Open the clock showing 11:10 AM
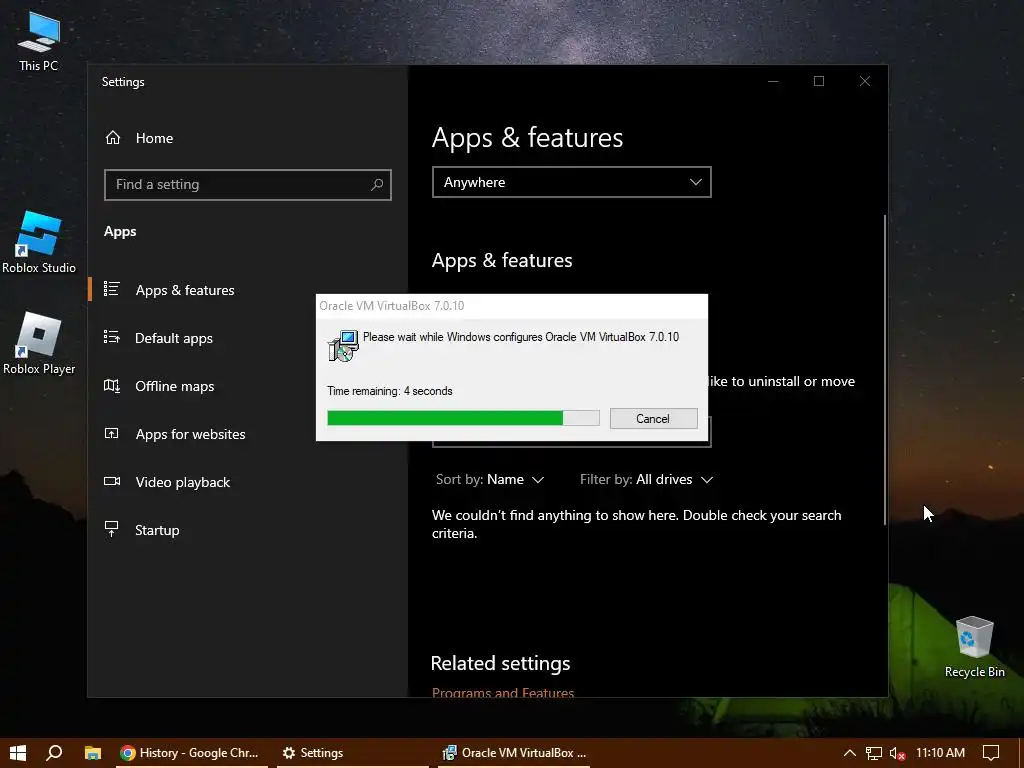This screenshot has height=768, width=1024. 940,753
